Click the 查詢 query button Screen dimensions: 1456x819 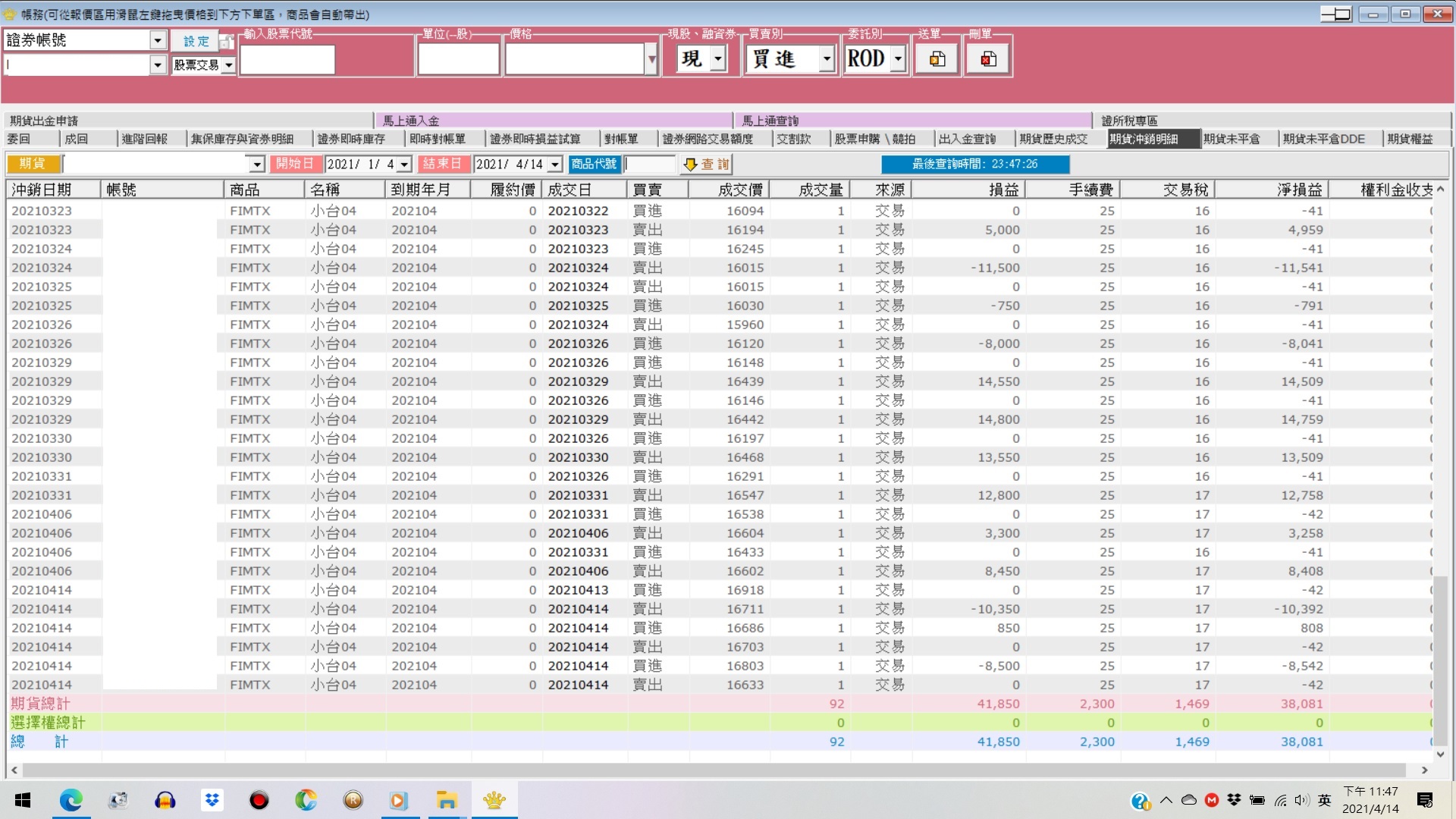tap(706, 164)
